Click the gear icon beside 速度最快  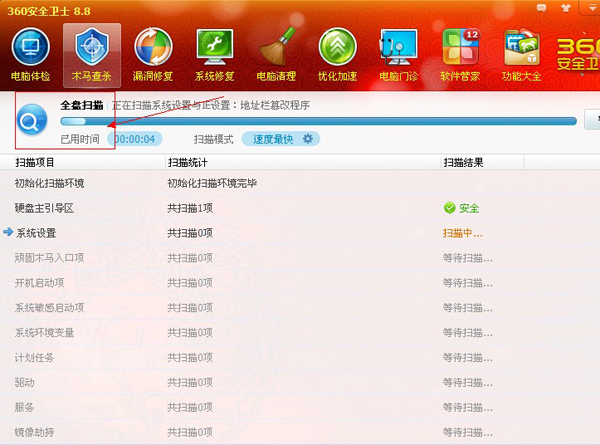click(x=308, y=139)
